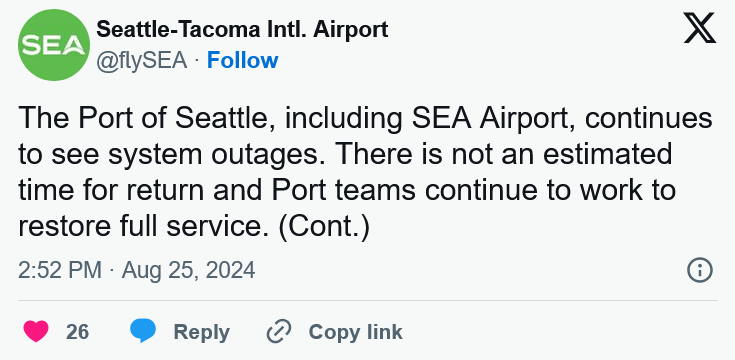This screenshot has width=735, height=360.
Task: Click the chain link copy icon
Action: coord(279,332)
